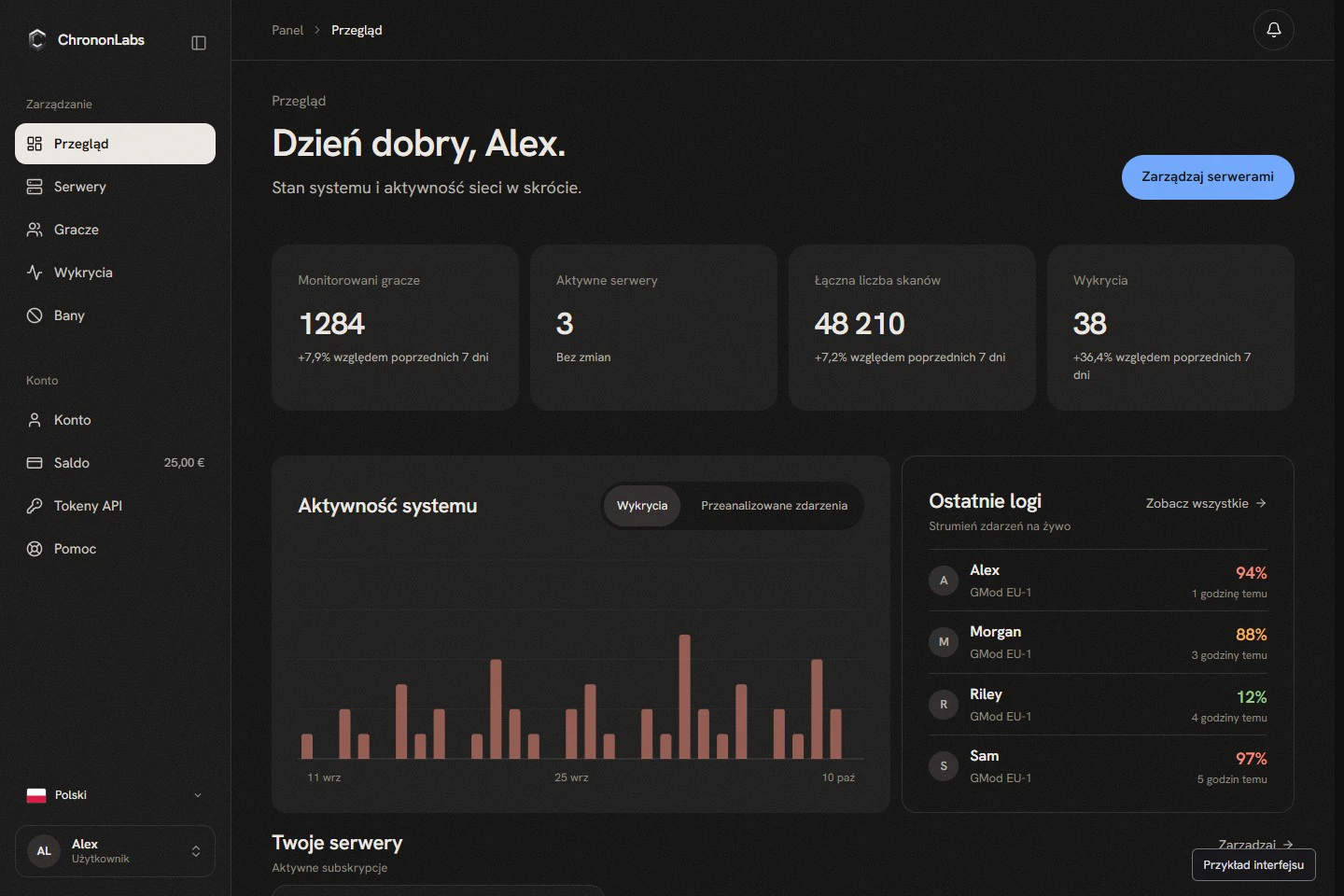Select Bany in the sidebar

(x=116, y=315)
